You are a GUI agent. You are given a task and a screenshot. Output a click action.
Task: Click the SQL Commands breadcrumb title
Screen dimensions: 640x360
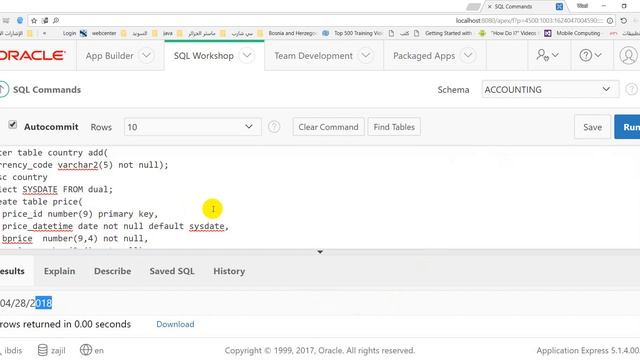(x=47, y=89)
